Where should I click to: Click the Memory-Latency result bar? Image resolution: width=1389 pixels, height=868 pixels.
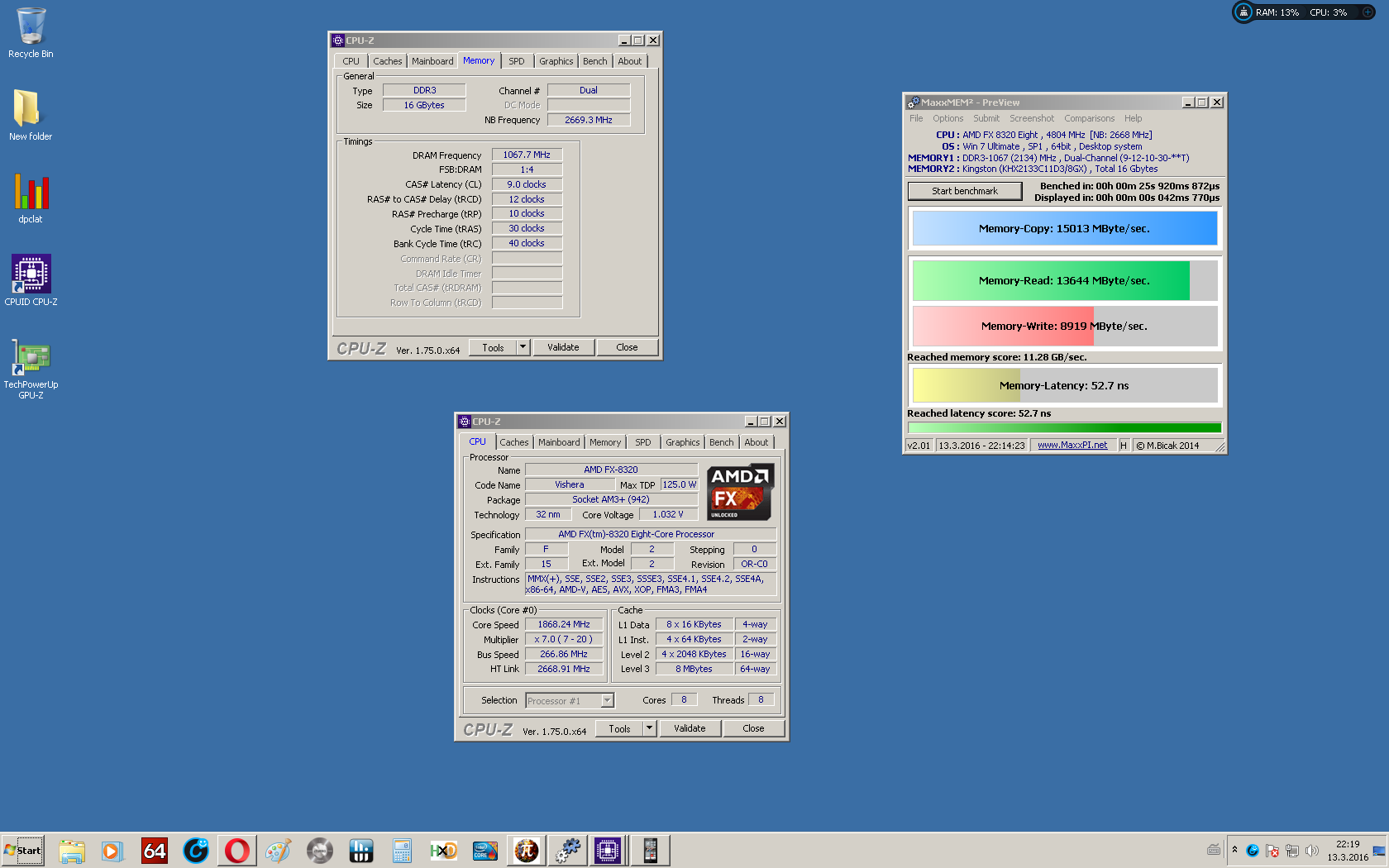pos(1064,385)
